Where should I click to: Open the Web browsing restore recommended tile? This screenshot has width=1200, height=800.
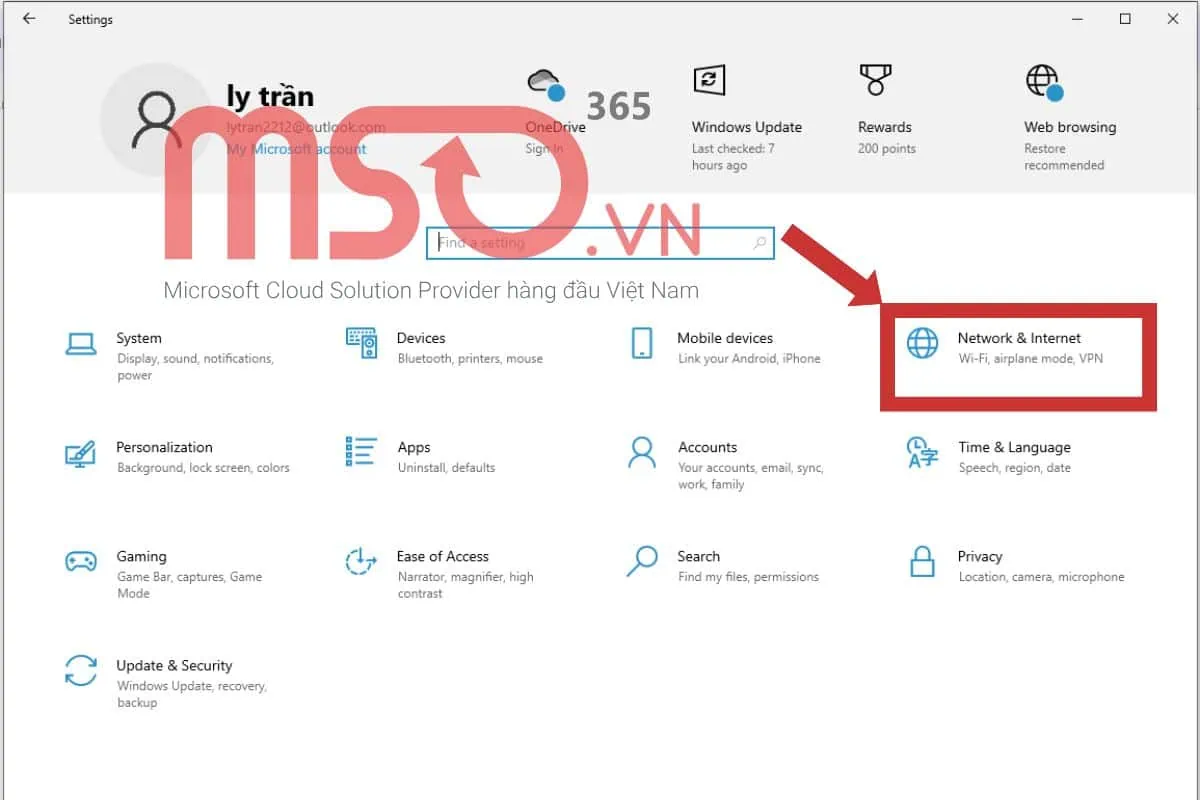click(1069, 120)
